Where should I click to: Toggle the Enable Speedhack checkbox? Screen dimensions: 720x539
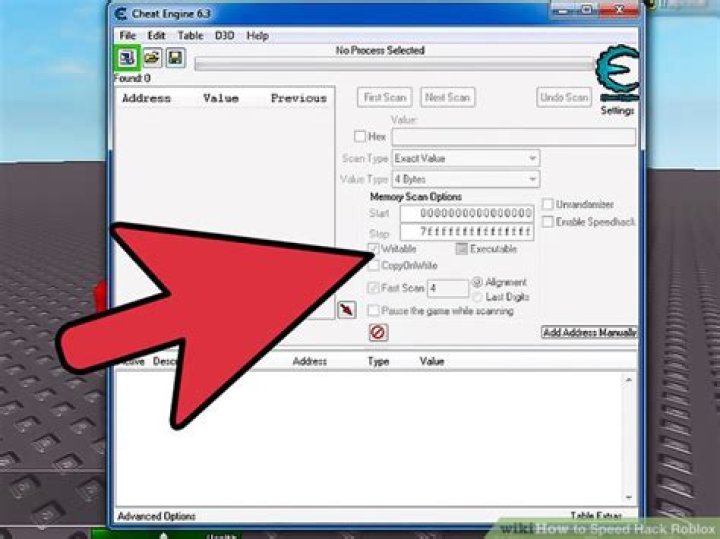coord(548,222)
